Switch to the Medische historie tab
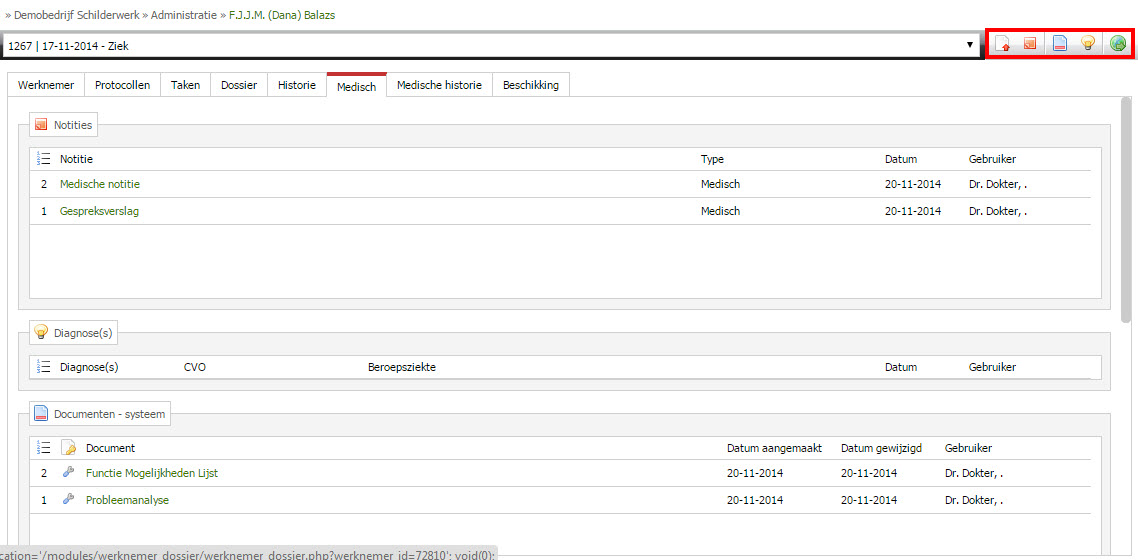Image resolution: width=1138 pixels, height=560 pixels. [439, 85]
